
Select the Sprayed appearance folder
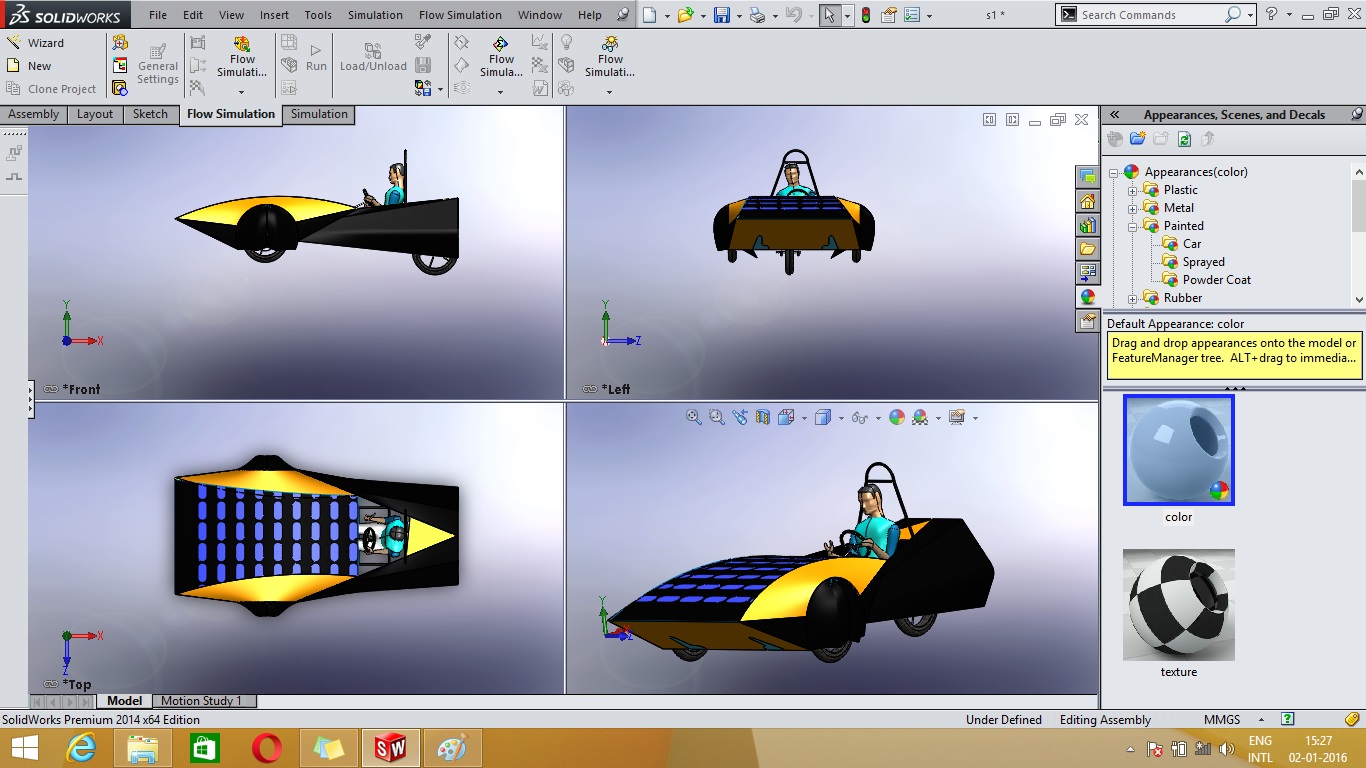pyautogui.click(x=1203, y=262)
